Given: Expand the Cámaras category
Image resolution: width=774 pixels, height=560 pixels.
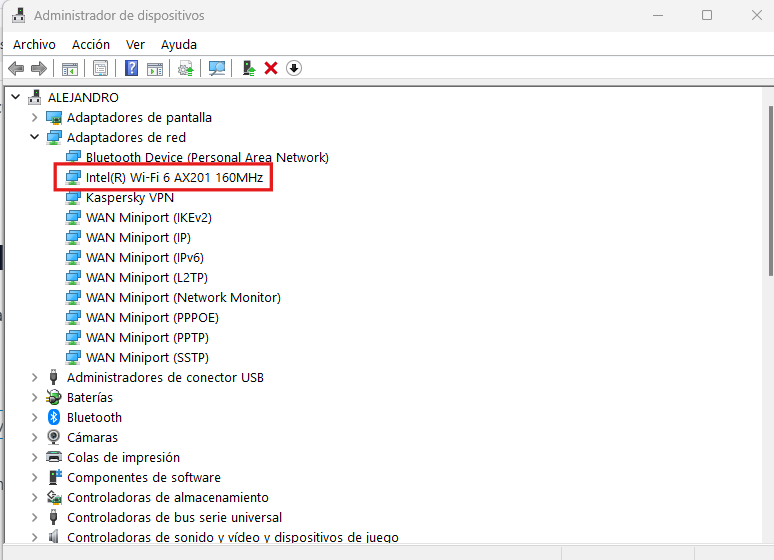Looking at the screenshot, I should tap(35, 437).
